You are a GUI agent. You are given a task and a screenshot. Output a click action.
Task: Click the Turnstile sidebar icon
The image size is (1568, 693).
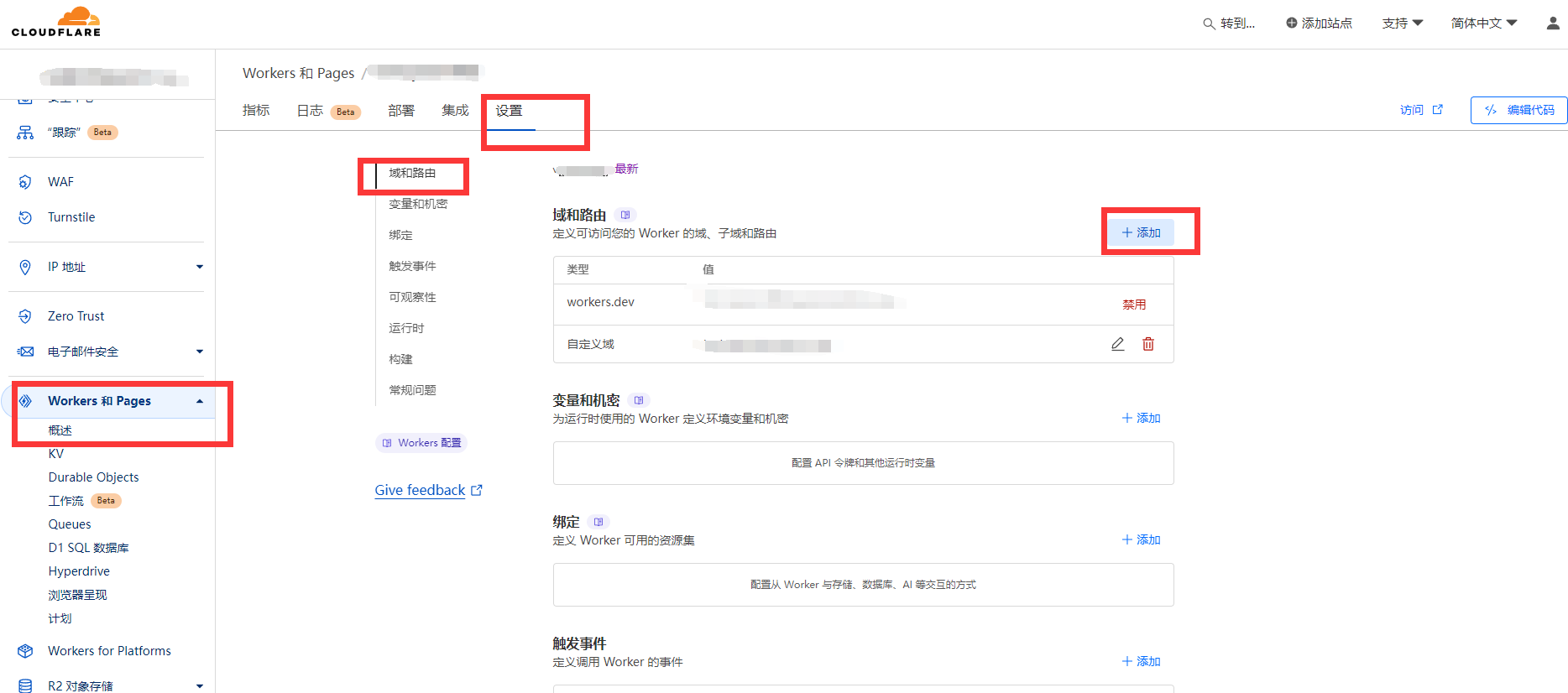pyautogui.click(x=25, y=217)
